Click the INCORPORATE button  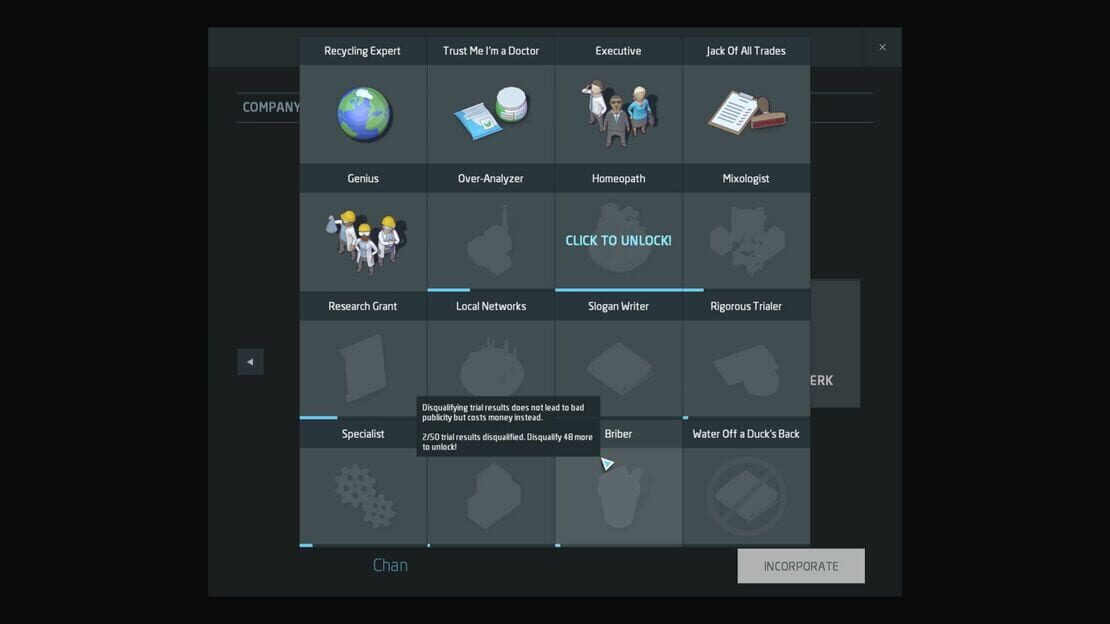click(x=801, y=566)
